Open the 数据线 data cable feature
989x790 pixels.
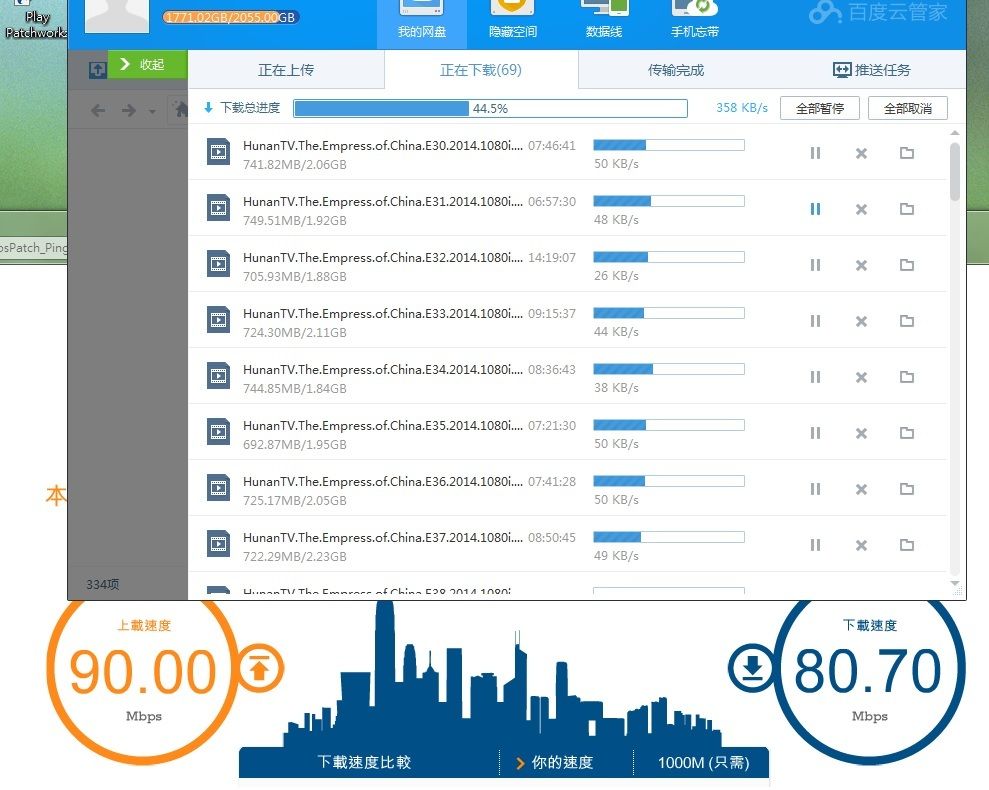[604, 22]
